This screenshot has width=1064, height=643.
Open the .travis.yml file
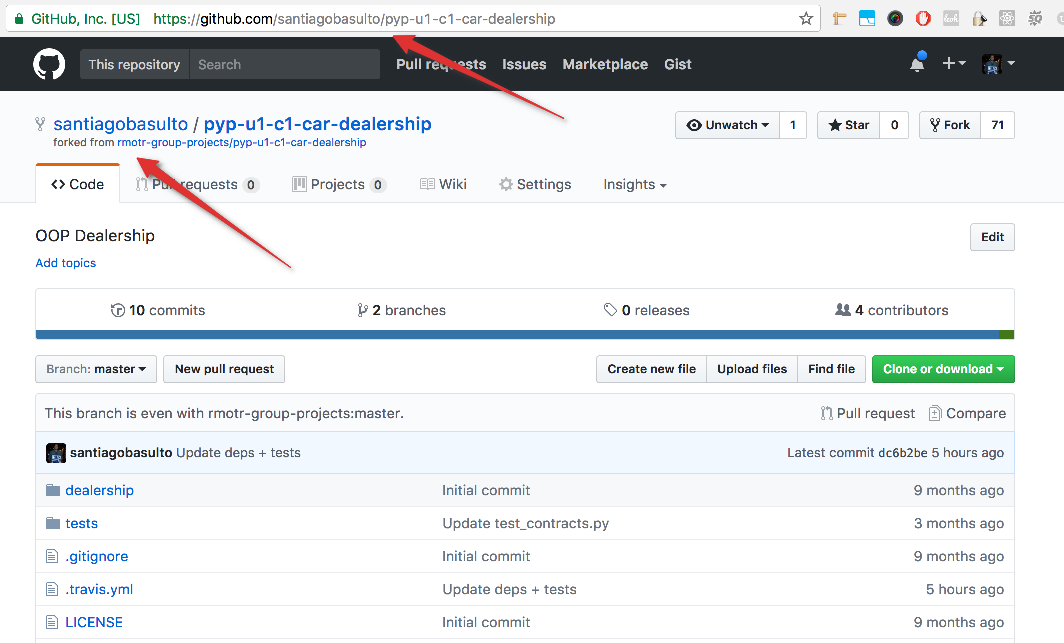(99, 589)
